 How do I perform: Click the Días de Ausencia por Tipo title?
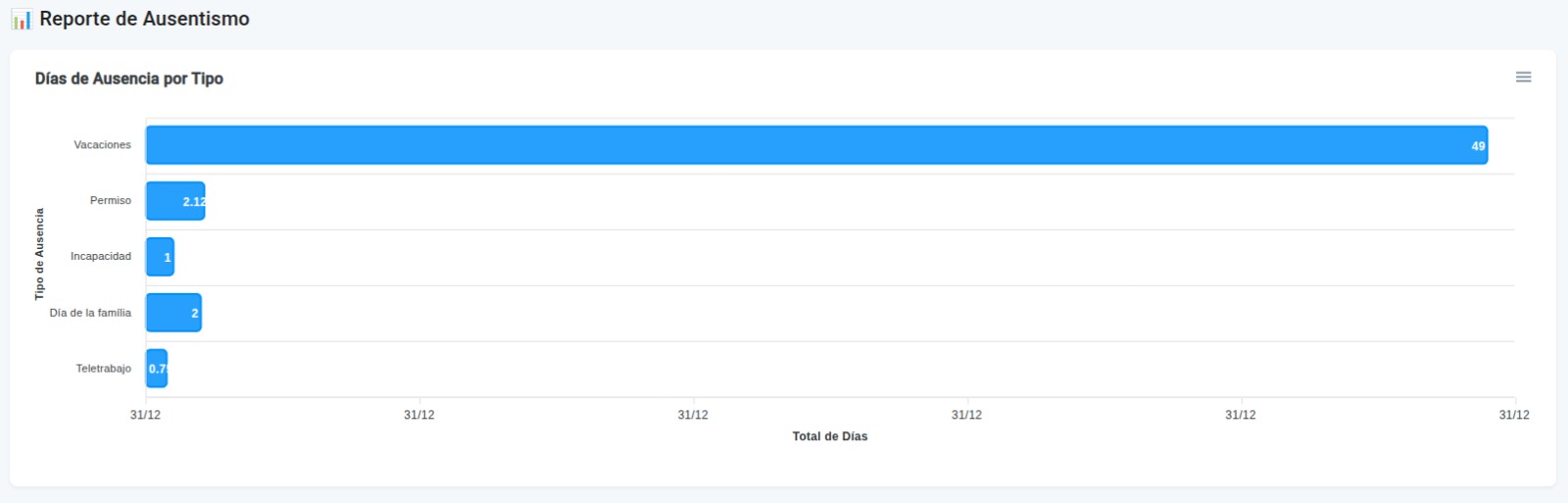[x=129, y=78]
